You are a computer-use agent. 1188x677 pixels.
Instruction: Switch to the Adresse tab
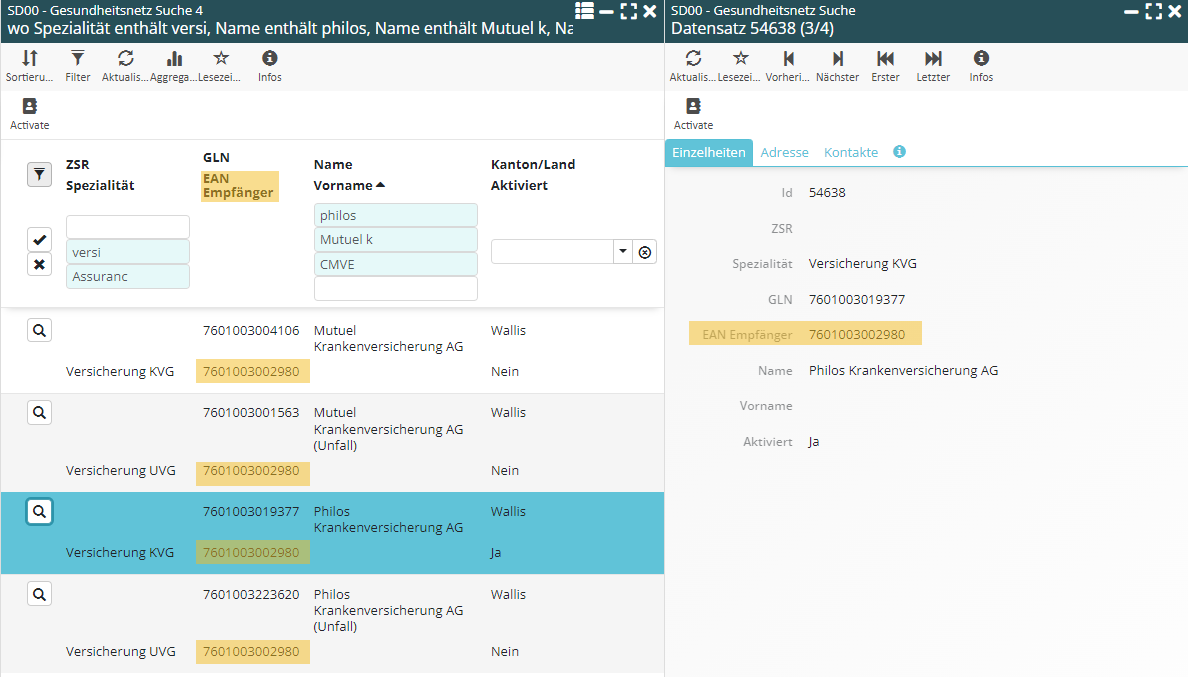point(784,152)
